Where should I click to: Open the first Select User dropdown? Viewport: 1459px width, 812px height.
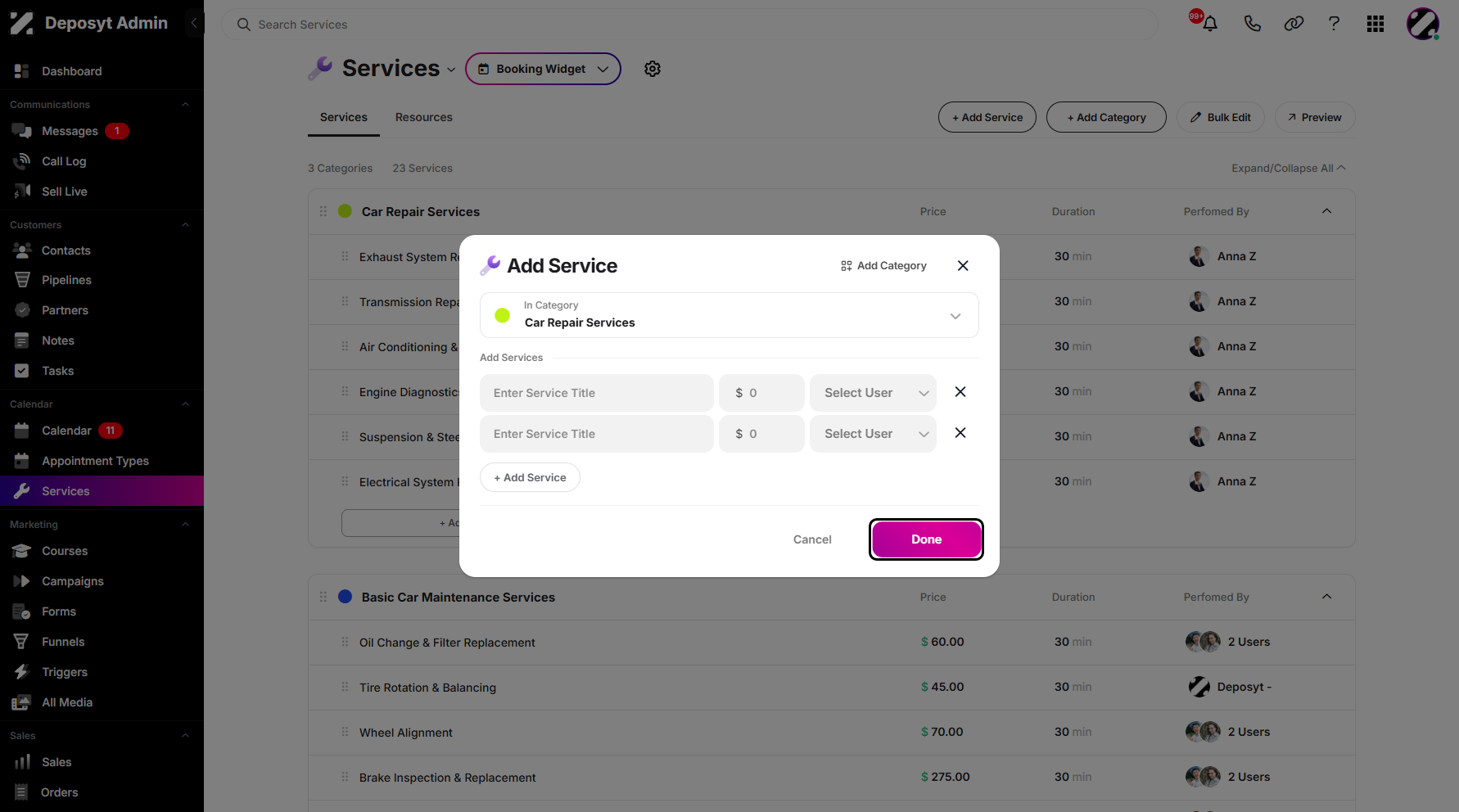point(873,393)
